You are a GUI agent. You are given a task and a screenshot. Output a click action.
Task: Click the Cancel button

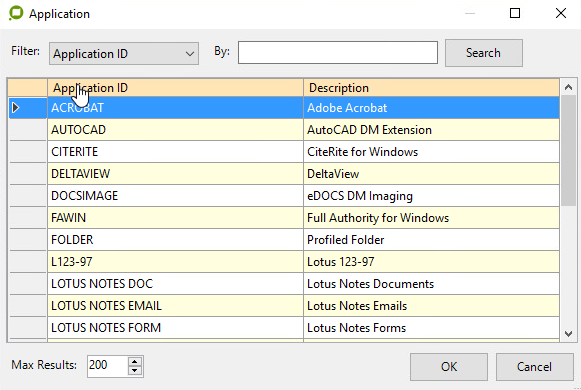click(534, 367)
